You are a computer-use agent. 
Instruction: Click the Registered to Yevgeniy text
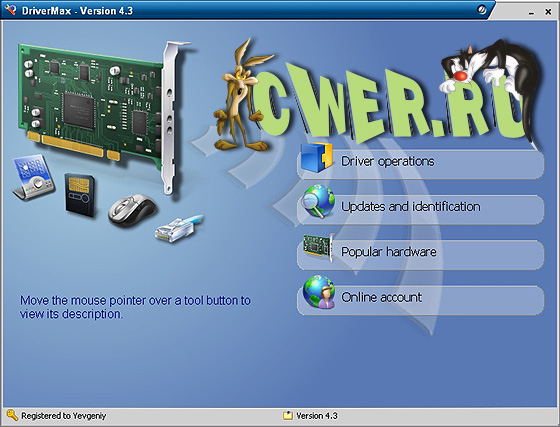point(64,416)
